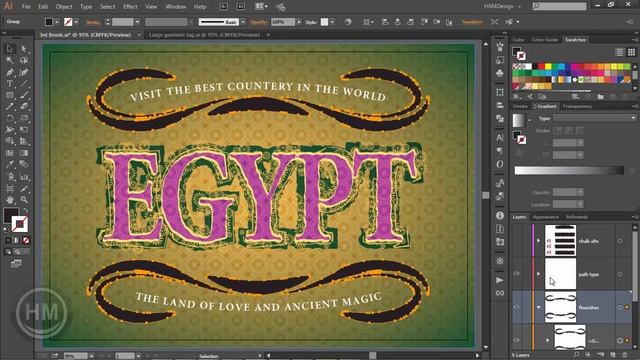Image resolution: width=640 pixels, height=360 pixels.
Task: Click the target circle of flourishes layer
Action: tap(620, 307)
